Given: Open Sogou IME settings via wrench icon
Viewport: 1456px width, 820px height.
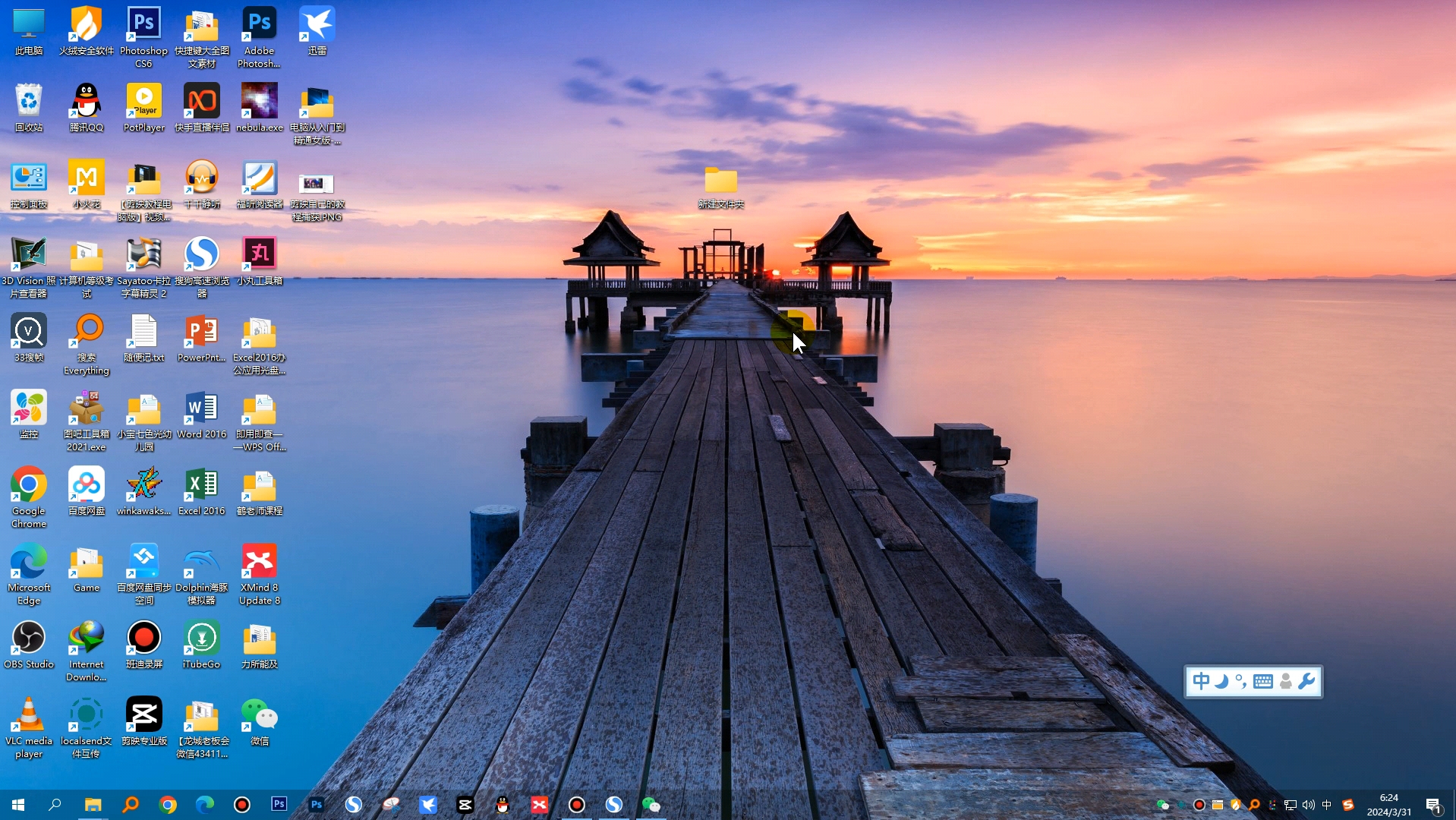Looking at the screenshot, I should pyautogui.click(x=1306, y=681).
